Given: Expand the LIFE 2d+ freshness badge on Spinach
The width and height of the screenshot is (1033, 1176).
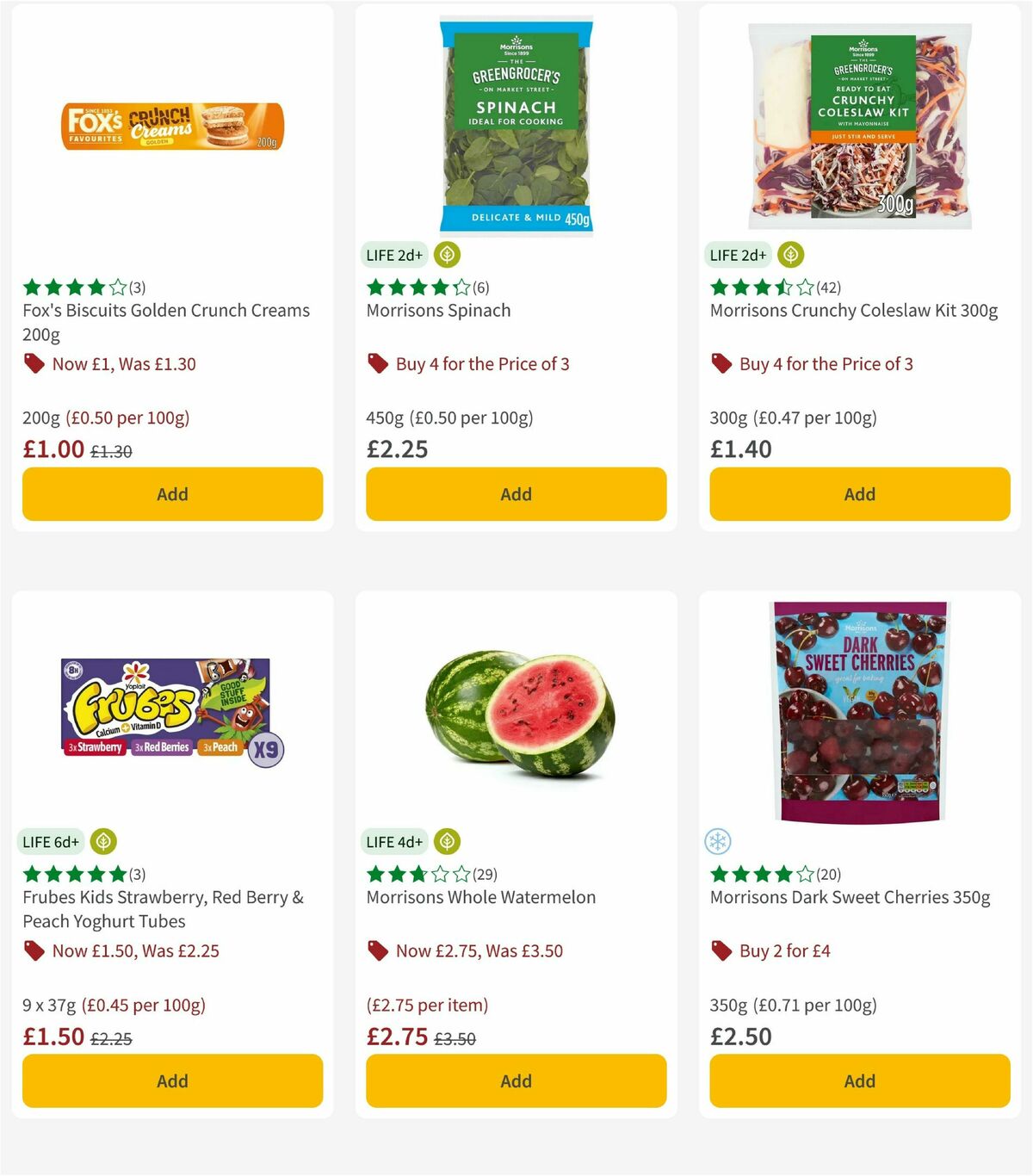Looking at the screenshot, I should click(393, 255).
